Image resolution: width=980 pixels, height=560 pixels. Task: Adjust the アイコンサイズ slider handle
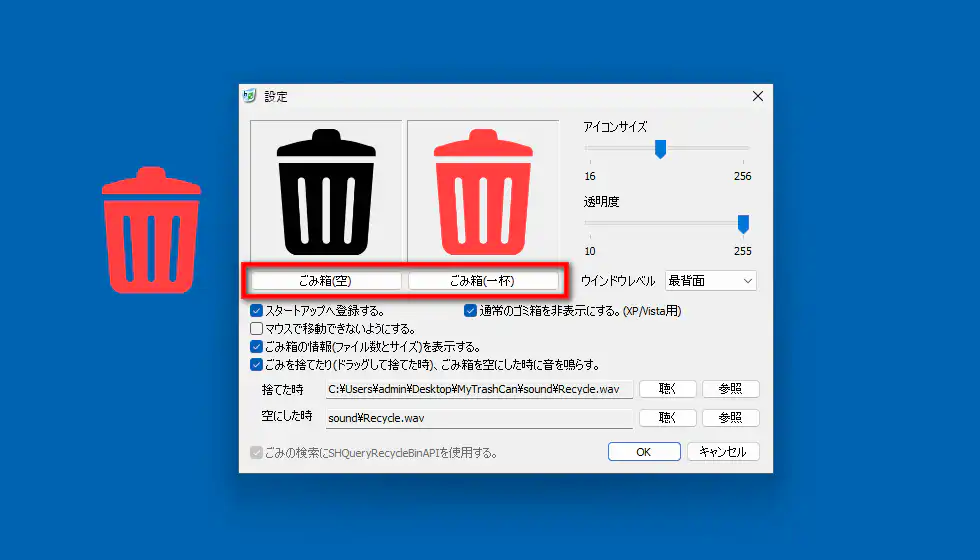(660, 149)
